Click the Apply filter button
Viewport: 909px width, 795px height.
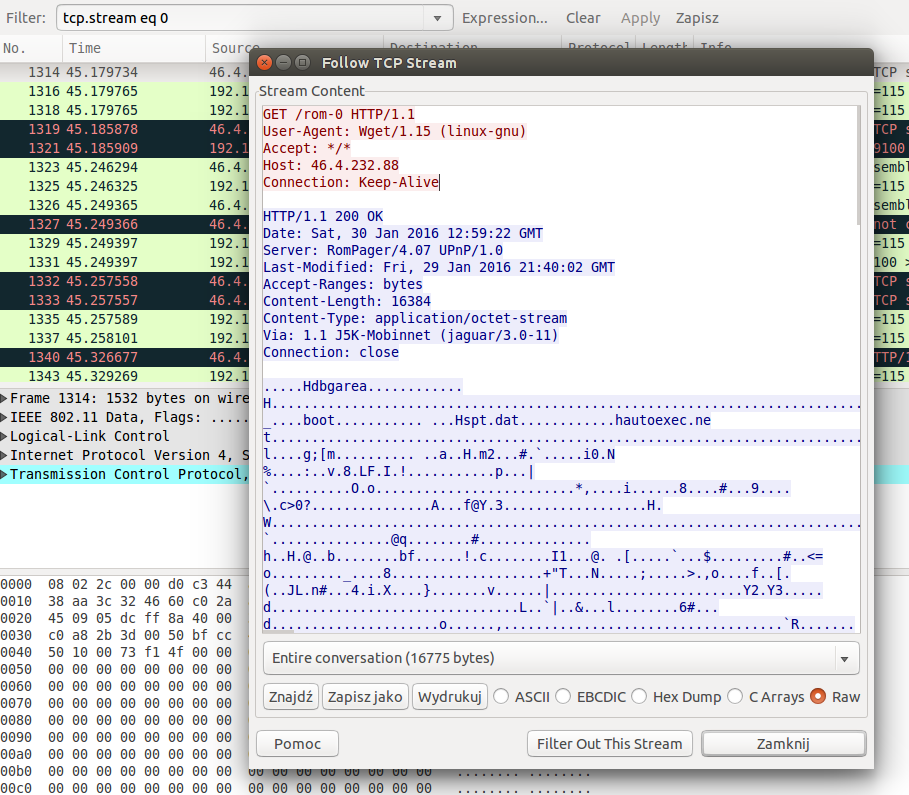(640, 18)
